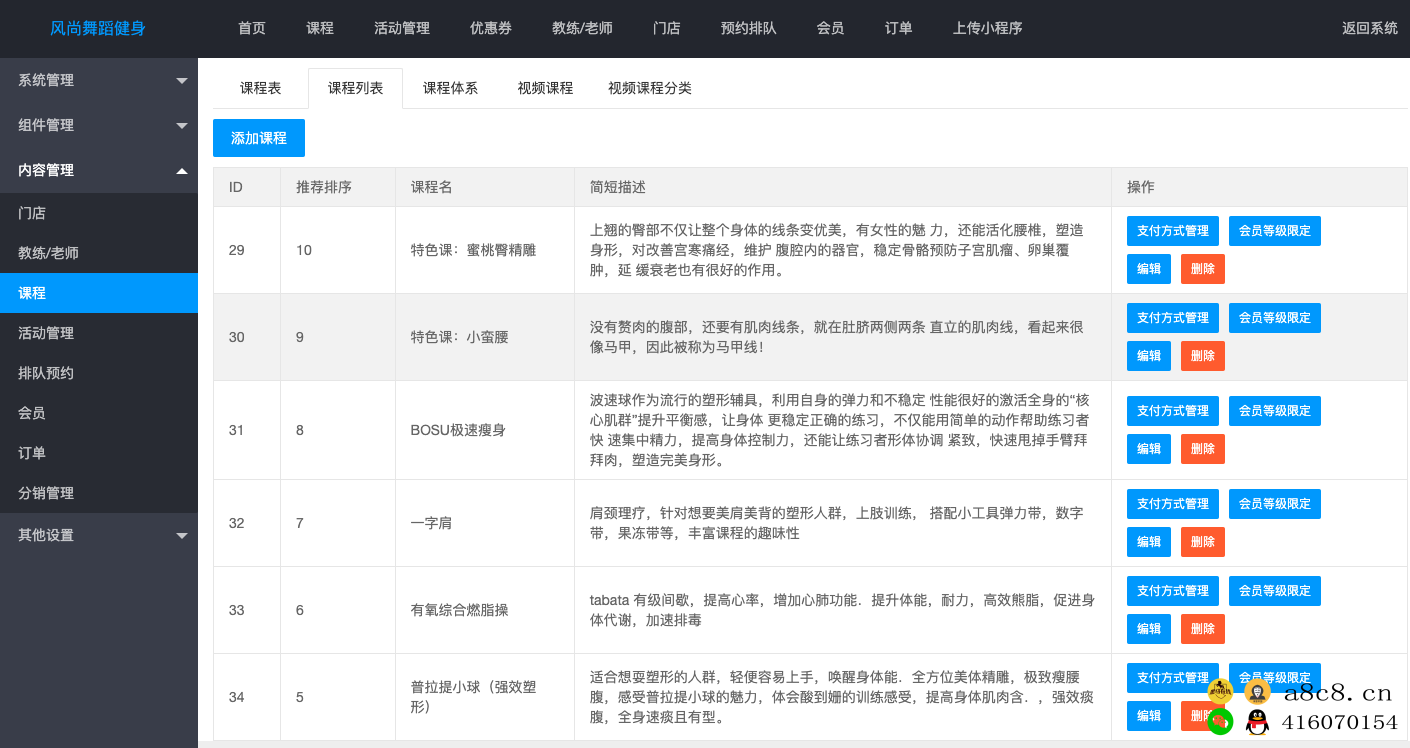The image size is (1410, 748).
Task: Edit the 小蛮腰 course
Action: (x=1149, y=356)
